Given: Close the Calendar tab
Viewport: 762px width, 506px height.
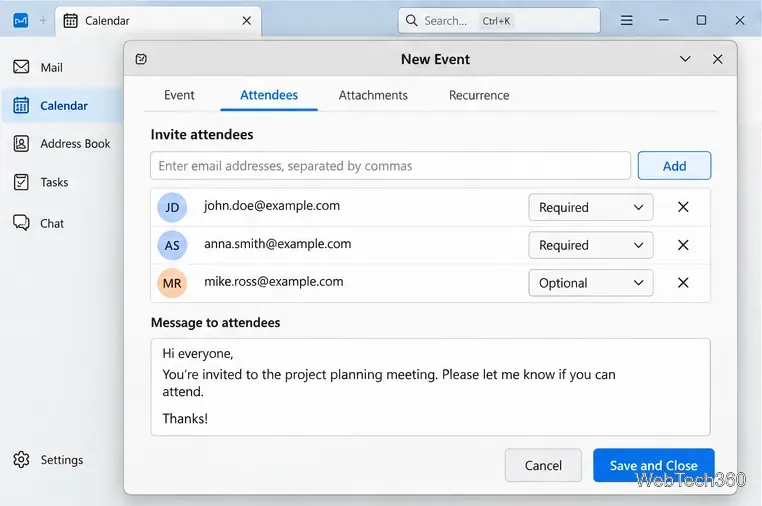Looking at the screenshot, I should tap(246, 20).
